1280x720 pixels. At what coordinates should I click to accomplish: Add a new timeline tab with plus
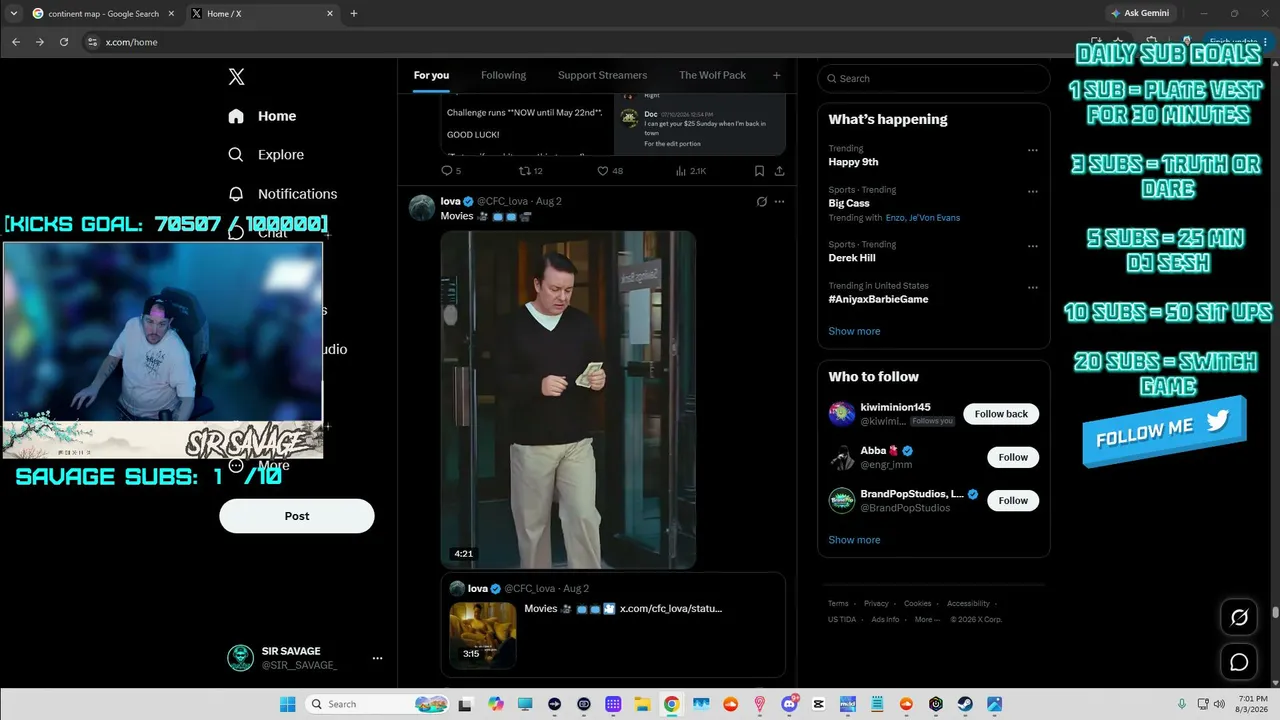click(x=776, y=75)
